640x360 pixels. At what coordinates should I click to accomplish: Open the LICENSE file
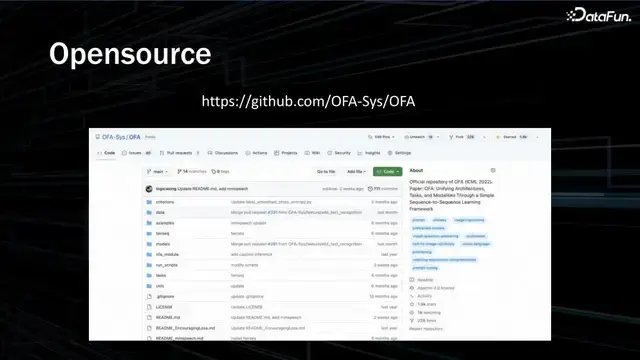coord(164,307)
